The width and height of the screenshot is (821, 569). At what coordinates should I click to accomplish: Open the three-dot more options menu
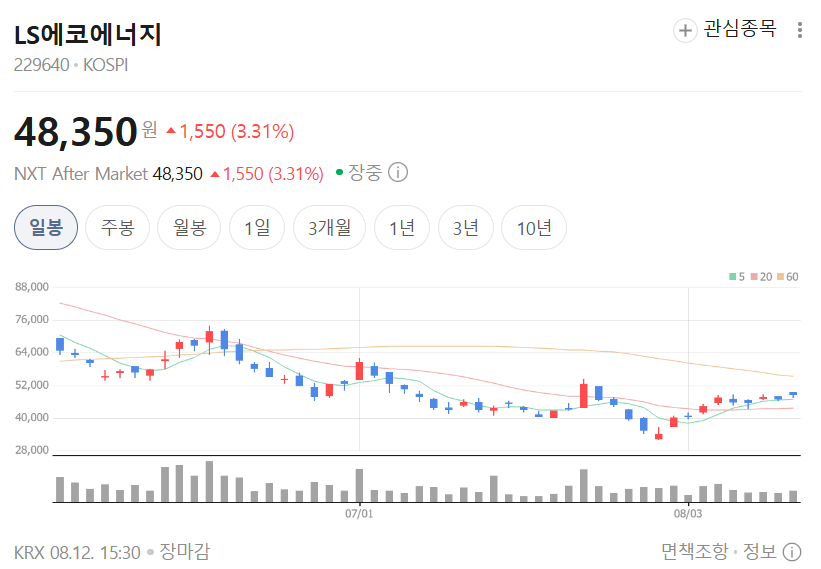(800, 30)
